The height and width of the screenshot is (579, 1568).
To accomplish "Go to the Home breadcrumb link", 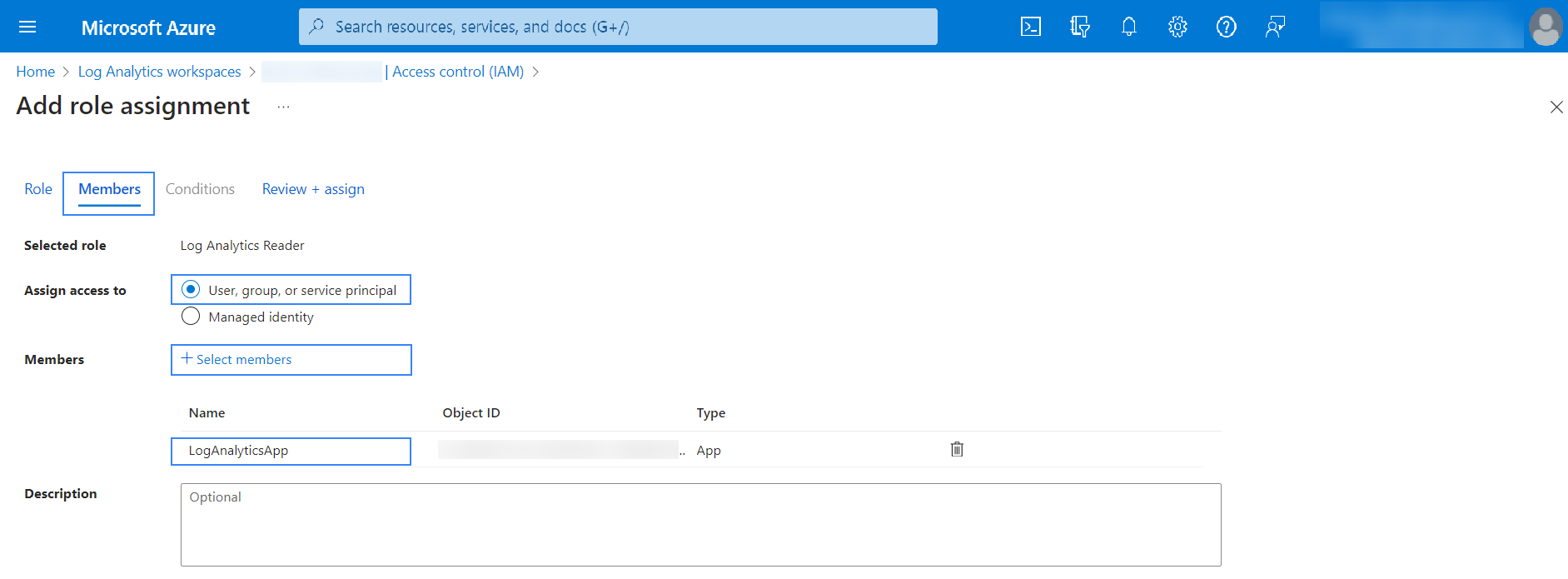I will coord(36,72).
